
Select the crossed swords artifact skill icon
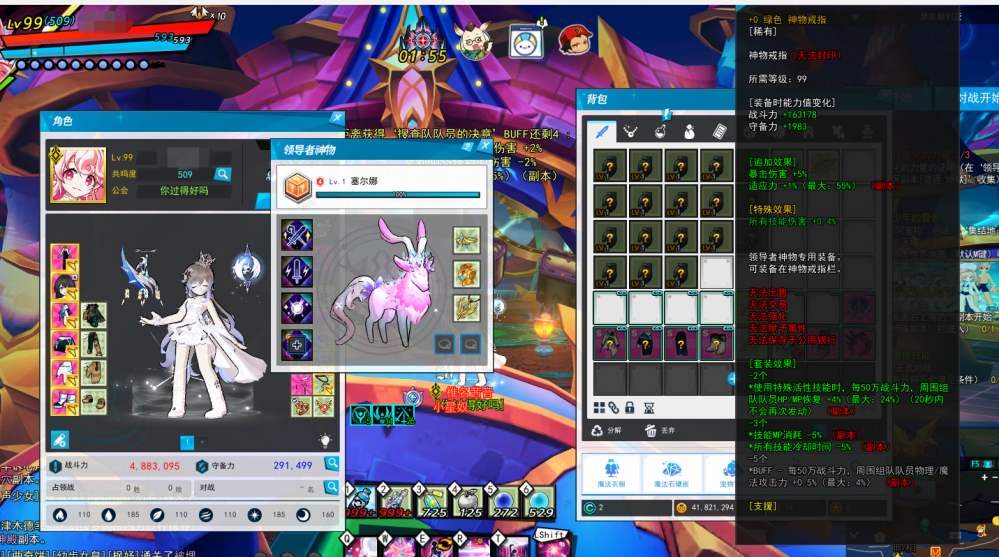297,235
